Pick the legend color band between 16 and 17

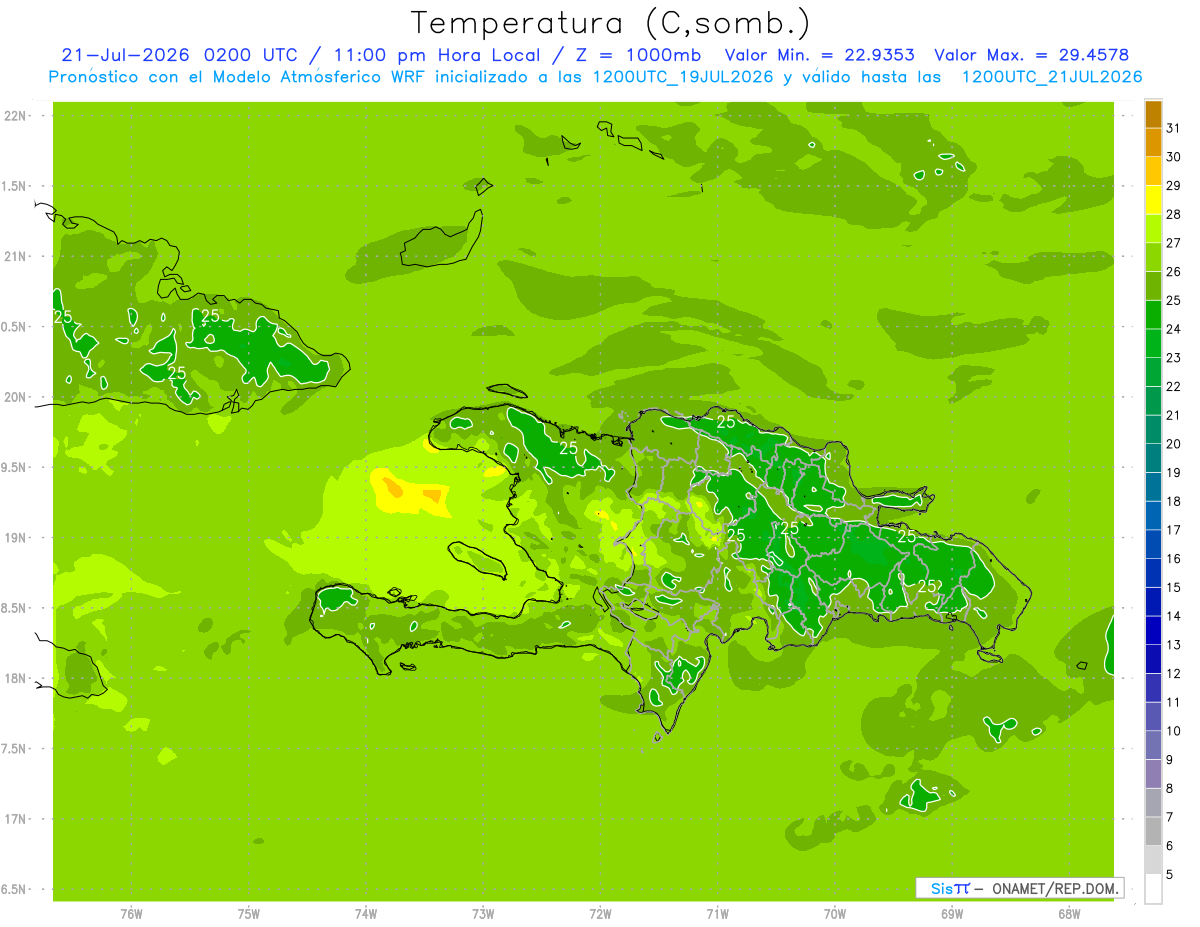tap(1153, 545)
